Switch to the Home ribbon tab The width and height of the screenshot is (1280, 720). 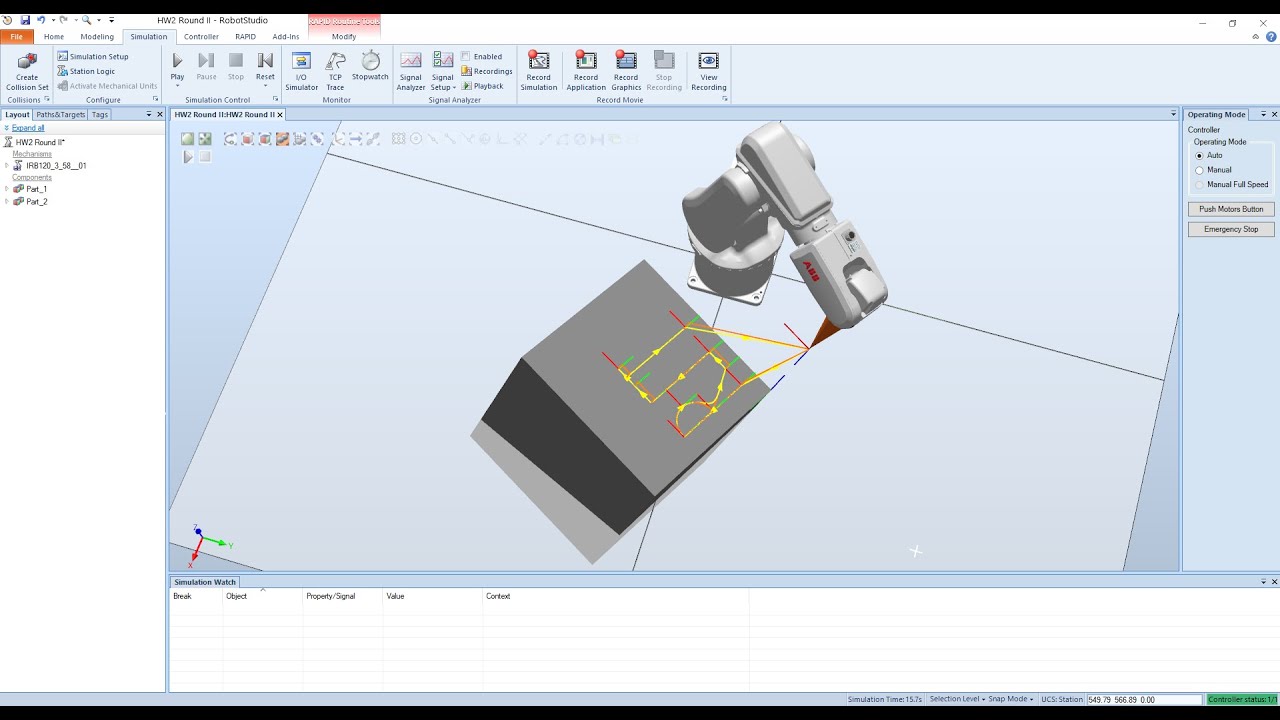[x=54, y=36]
